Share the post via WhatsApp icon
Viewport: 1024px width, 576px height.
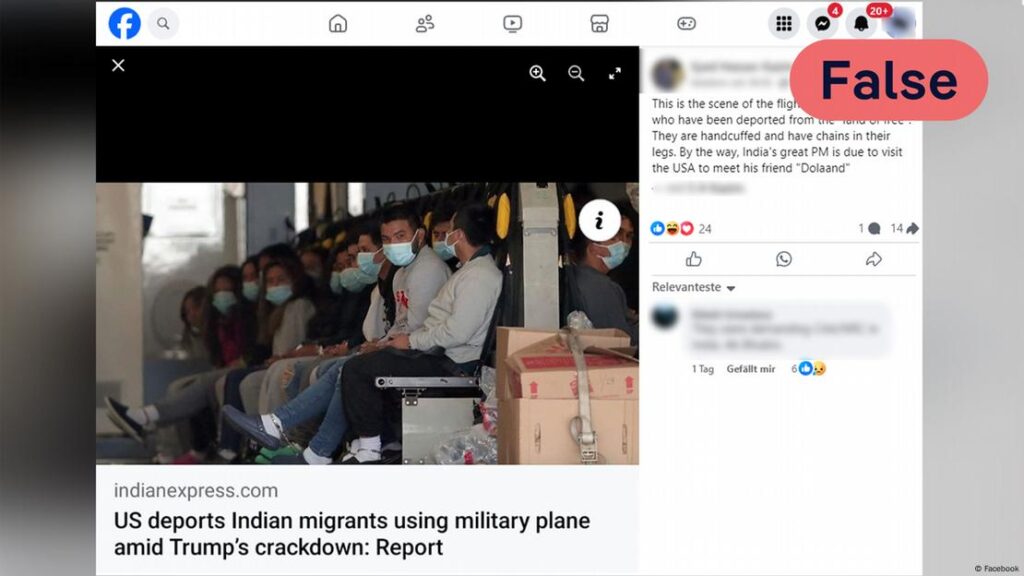click(784, 259)
